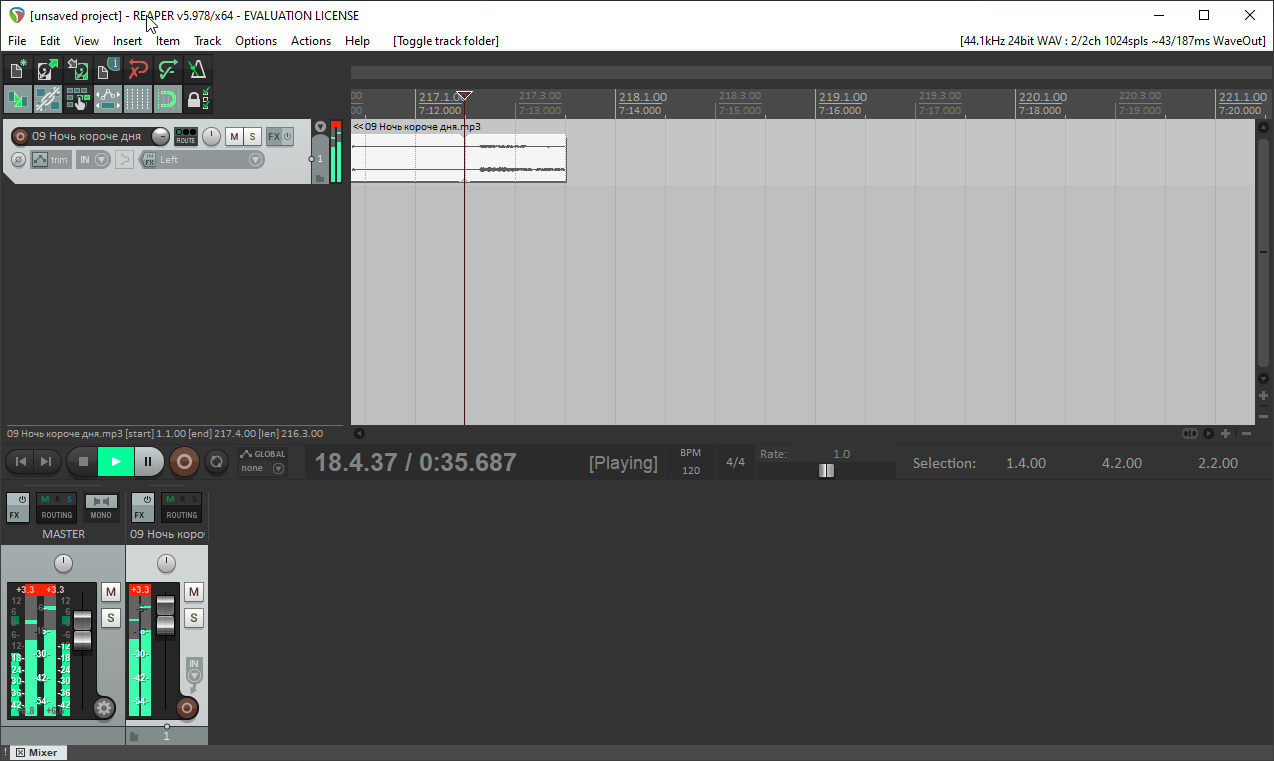The height and width of the screenshot is (761, 1274).
Task: Save project with the toolbar icon
Action: (78, 70)
